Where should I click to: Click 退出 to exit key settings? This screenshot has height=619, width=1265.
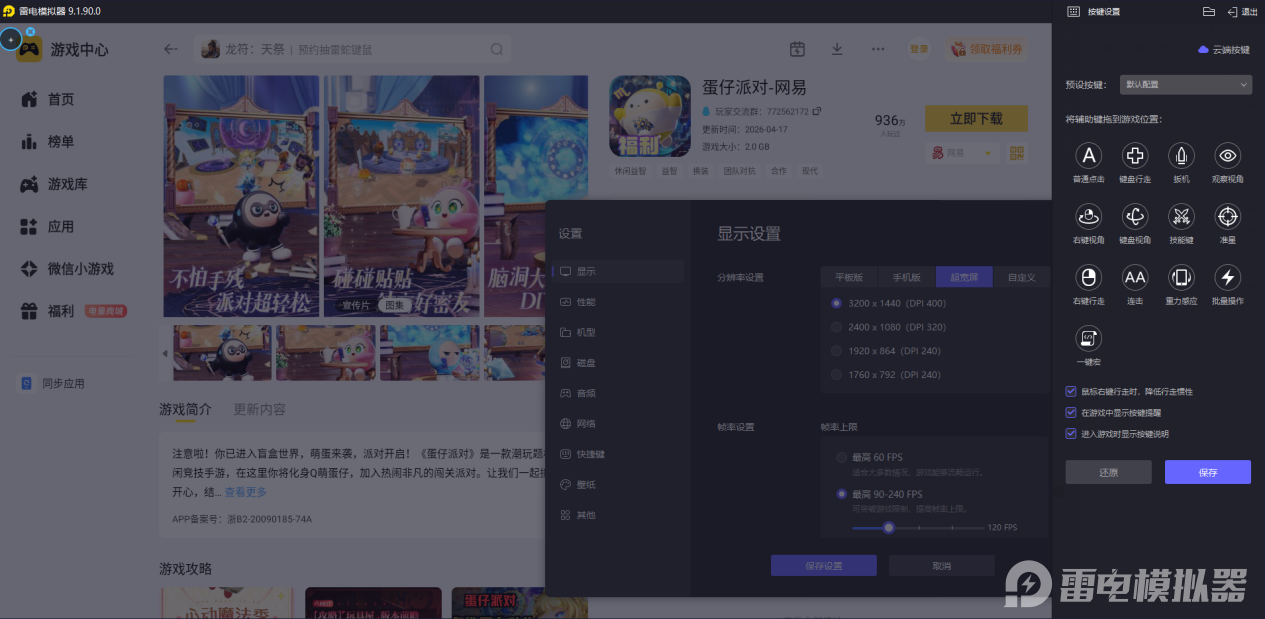coord(1243,11)
